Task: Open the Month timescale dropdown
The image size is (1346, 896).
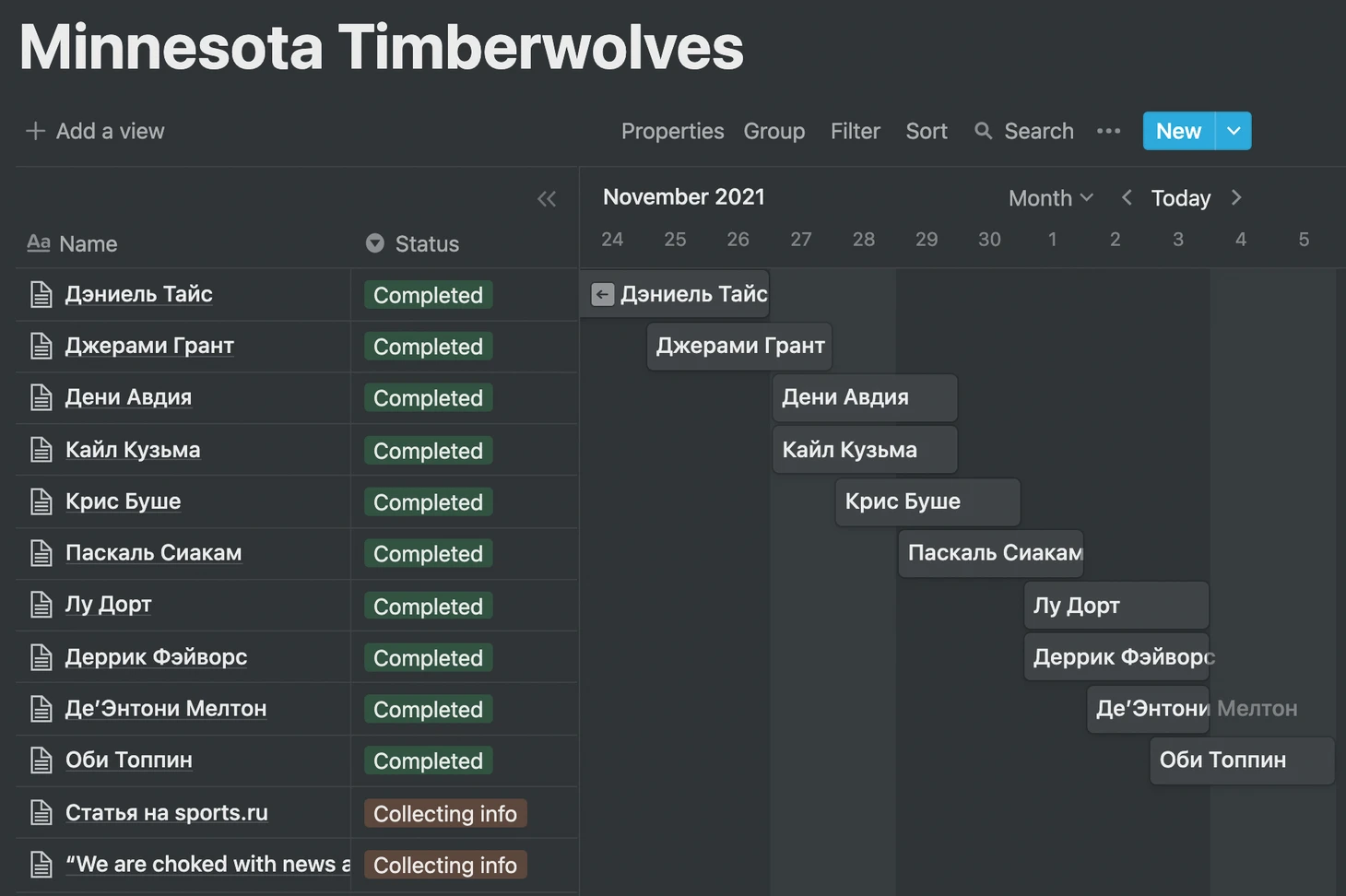Action: coord(1050,198)
